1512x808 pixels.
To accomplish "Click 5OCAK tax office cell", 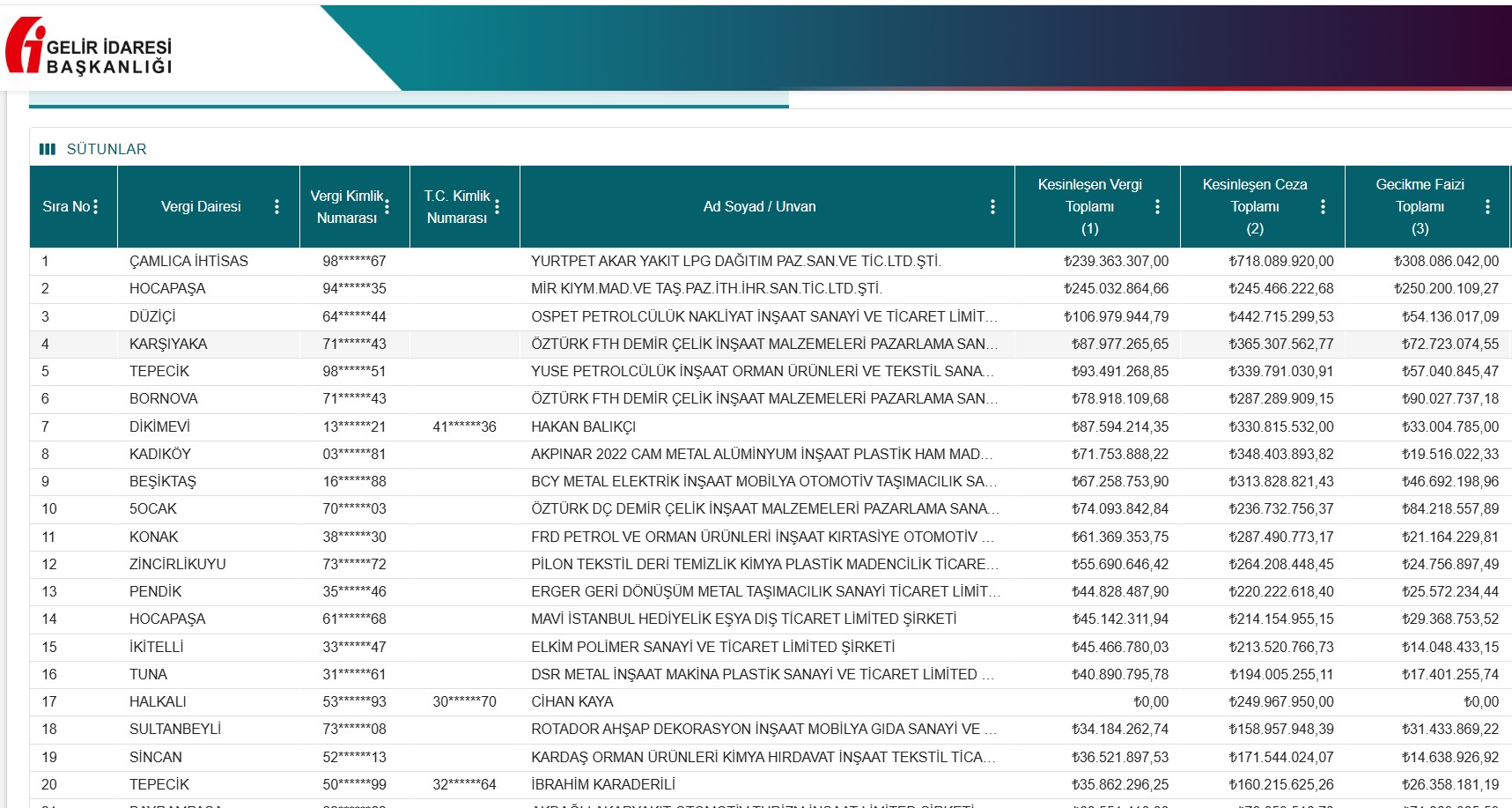I will 153,508.
